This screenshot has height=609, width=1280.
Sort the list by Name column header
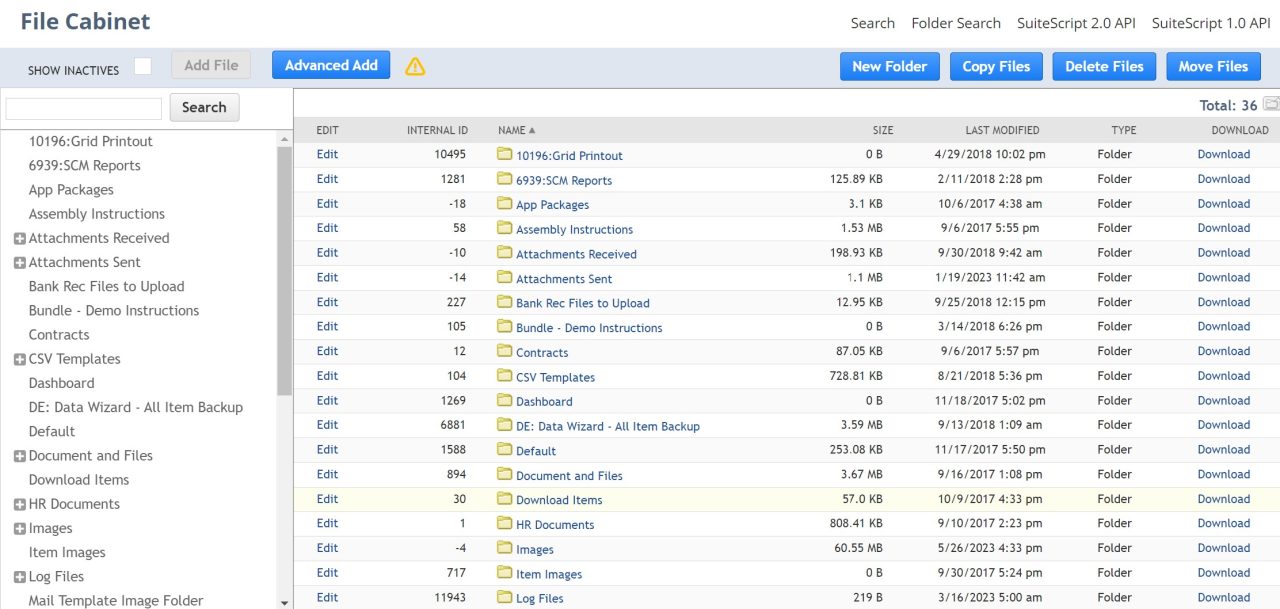511,130
